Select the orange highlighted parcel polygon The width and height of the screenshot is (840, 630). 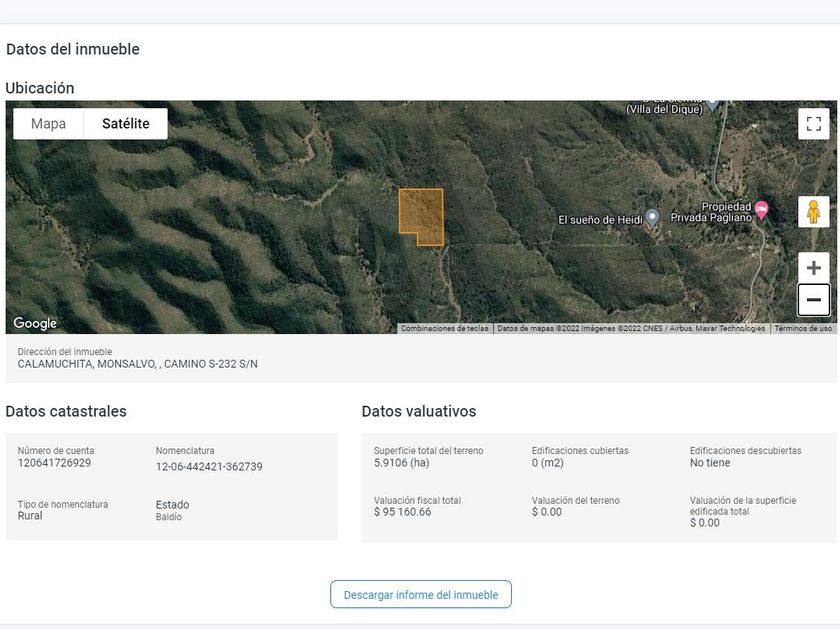420,215
